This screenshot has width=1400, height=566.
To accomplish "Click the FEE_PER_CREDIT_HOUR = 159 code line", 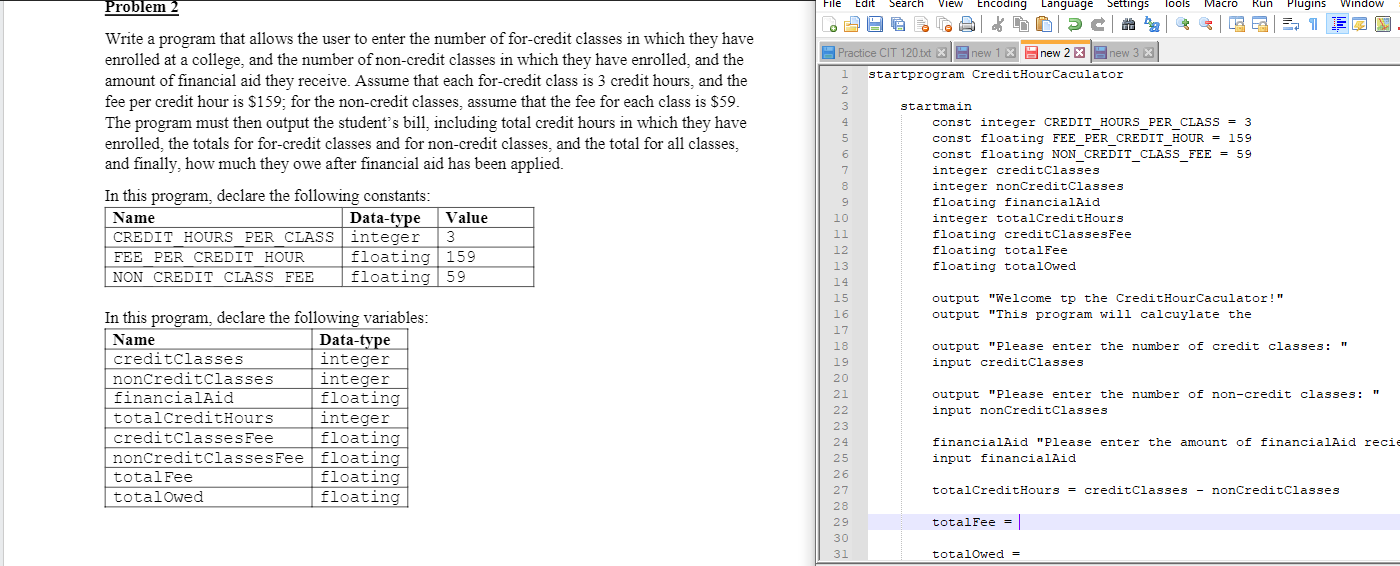I will (1092, 138).
